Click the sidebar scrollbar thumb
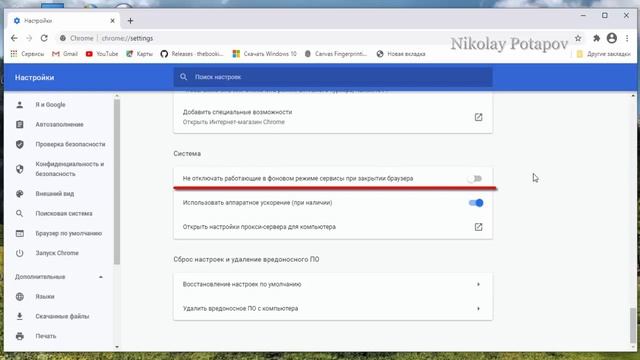This screenshot has width=640, height=360. tap(117, 182)
